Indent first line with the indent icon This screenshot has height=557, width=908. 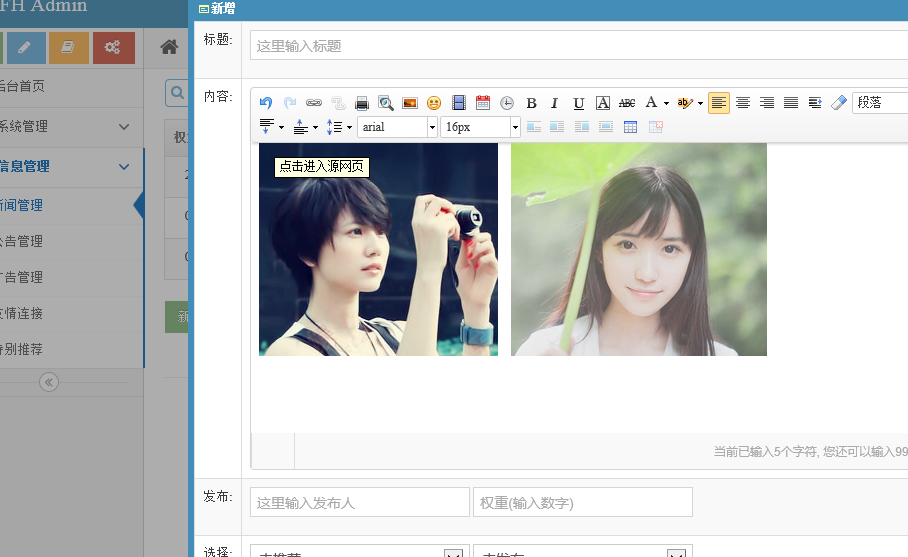click(815, 103)
